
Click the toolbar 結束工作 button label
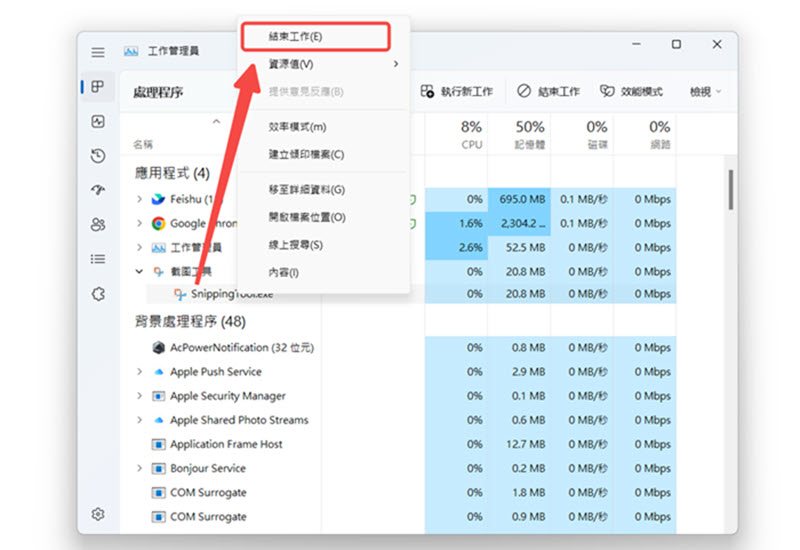559,91
